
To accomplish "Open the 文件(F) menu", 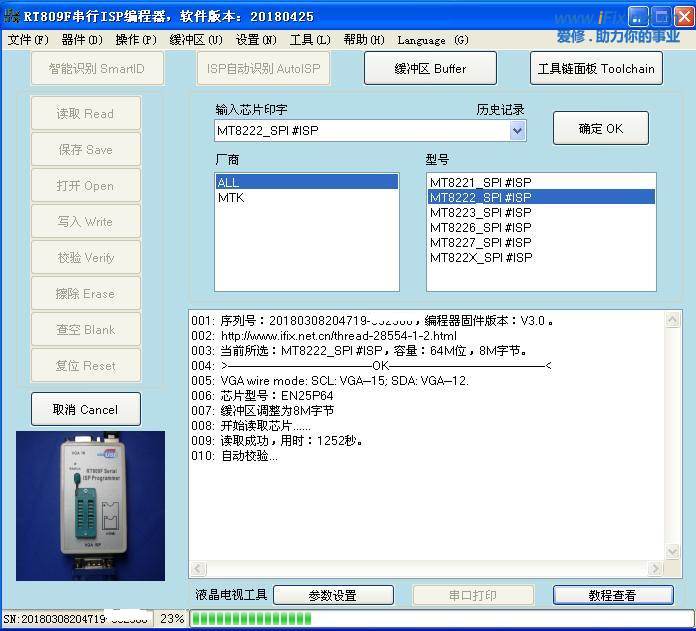I will coord(28,40).
